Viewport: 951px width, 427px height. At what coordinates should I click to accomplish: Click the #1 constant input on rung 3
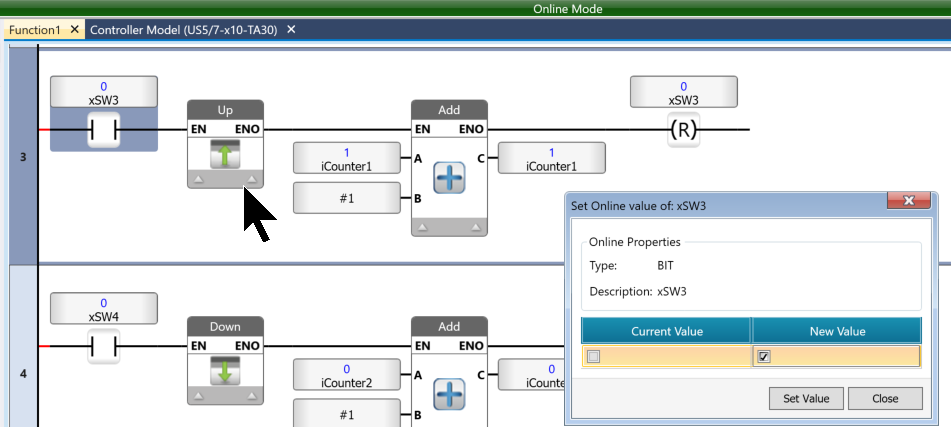(x=347, y=198)
